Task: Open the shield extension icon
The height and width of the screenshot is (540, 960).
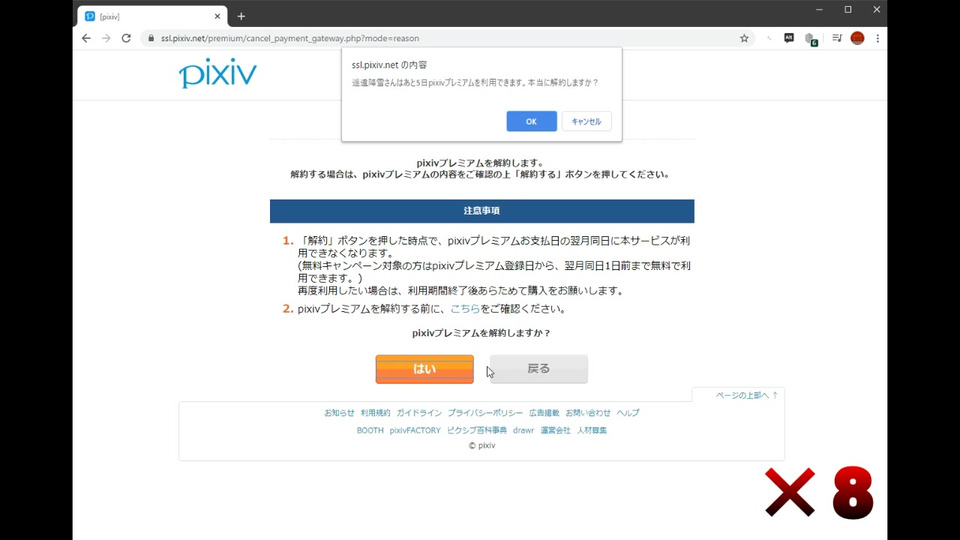Action: pyautogui.click(x=811, y=39)
